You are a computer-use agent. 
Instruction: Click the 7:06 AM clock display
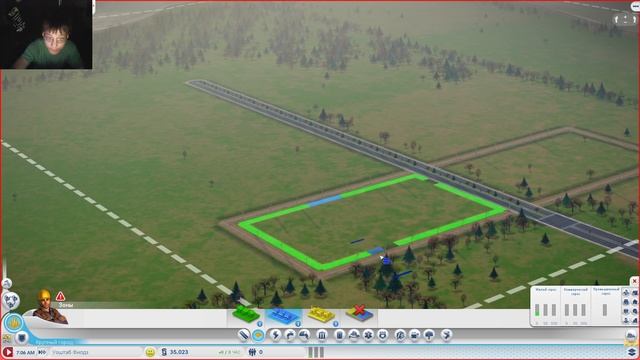pos(25,352)
